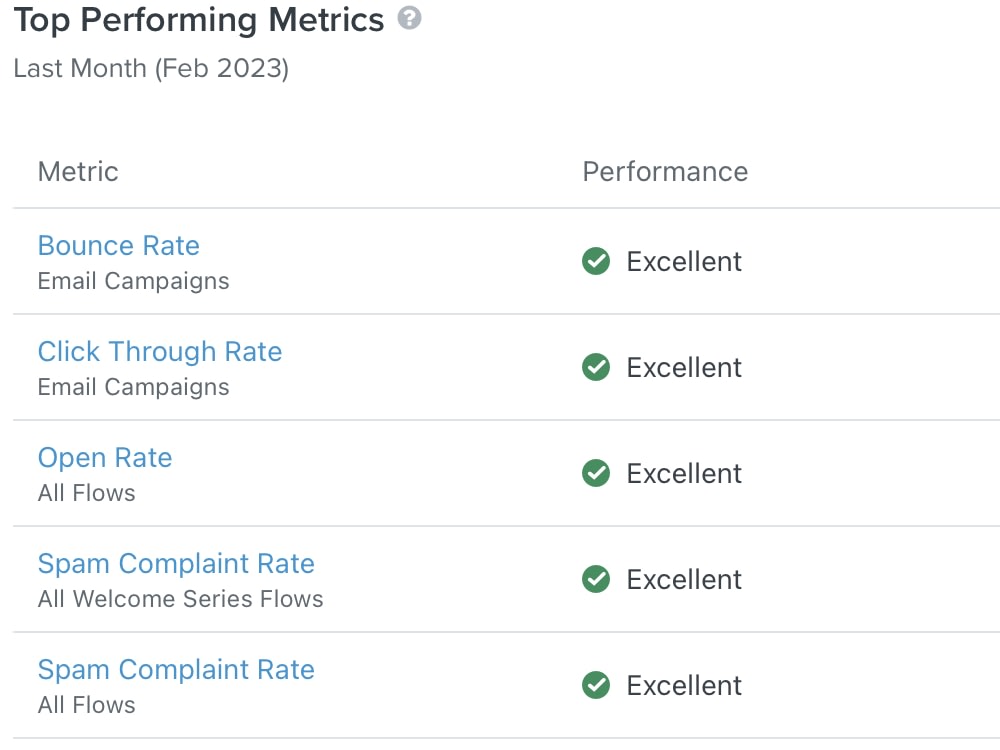Click the Metric column header
The width and height of the screenshot is (1000, 750).
[77, 172]
